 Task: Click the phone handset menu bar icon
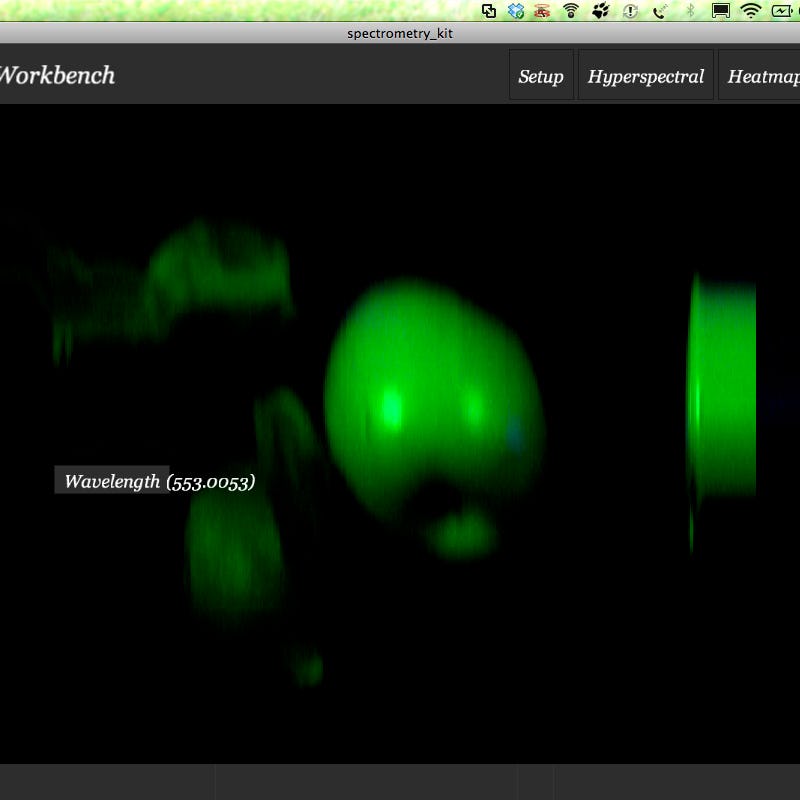click(660, 11)
